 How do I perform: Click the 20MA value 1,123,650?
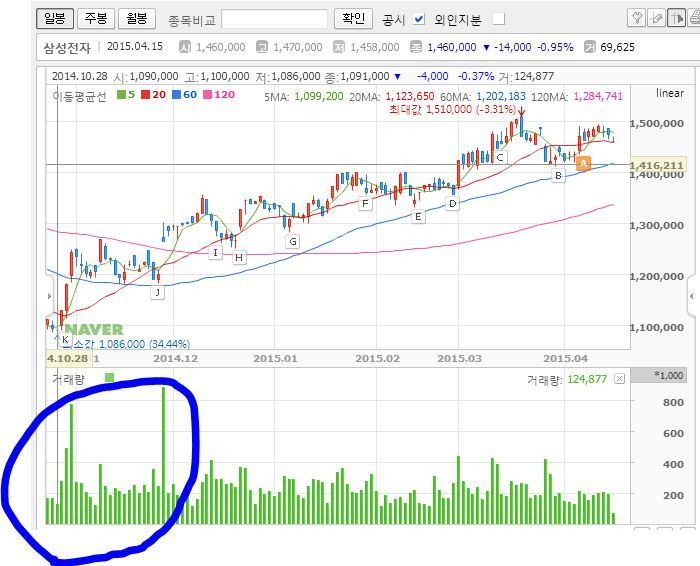coord(409,96)
